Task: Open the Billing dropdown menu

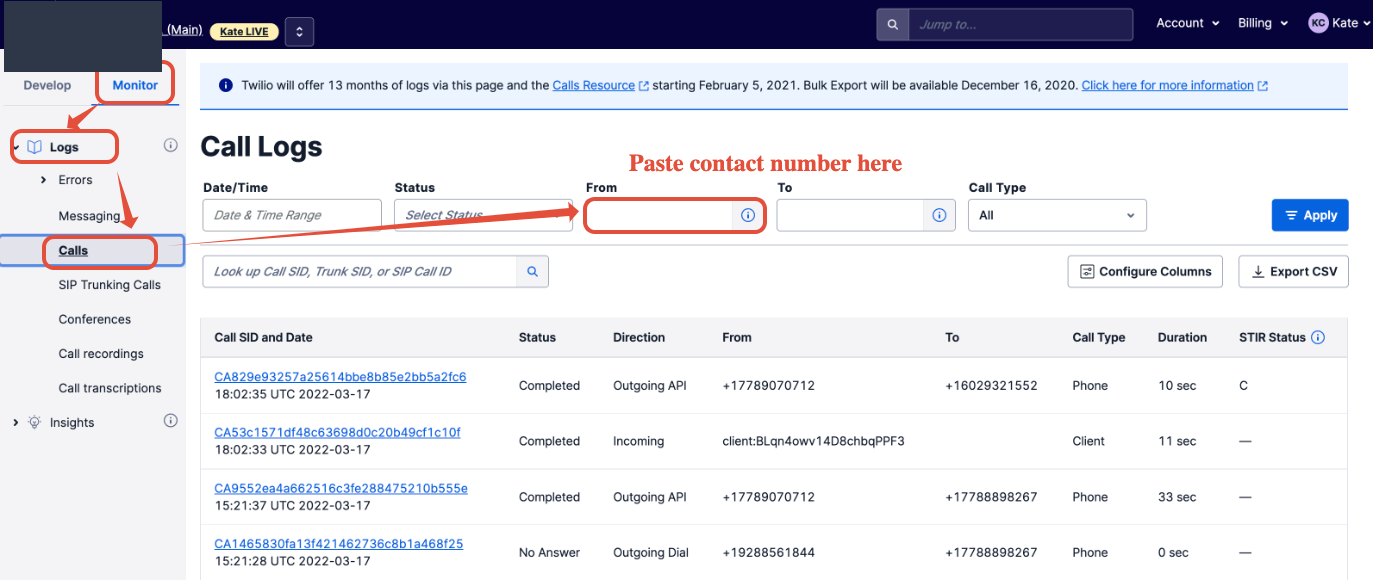Action: (1263, 23)
